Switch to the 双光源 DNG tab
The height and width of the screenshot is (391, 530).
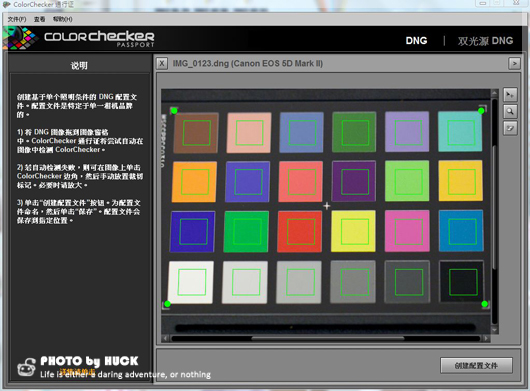pos(485,41)
